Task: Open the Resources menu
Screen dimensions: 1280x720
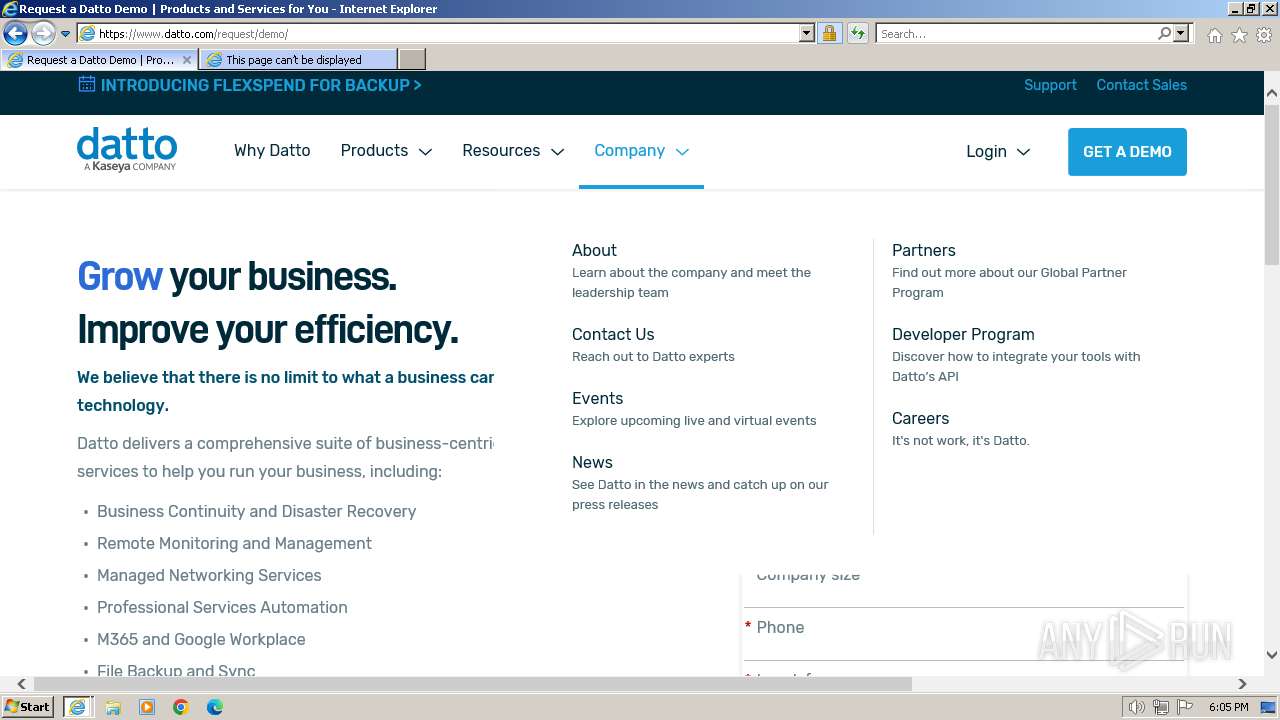Action: [501, 151]
